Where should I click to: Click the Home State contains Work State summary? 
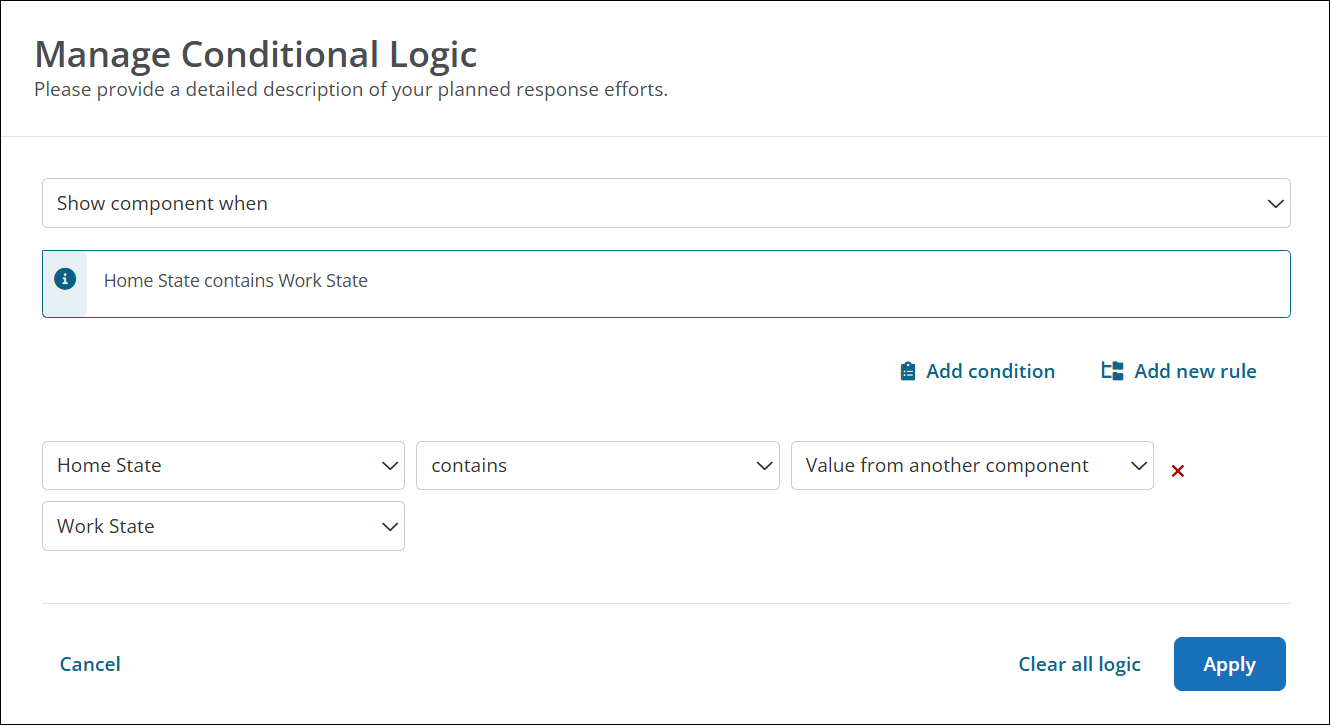236,281
